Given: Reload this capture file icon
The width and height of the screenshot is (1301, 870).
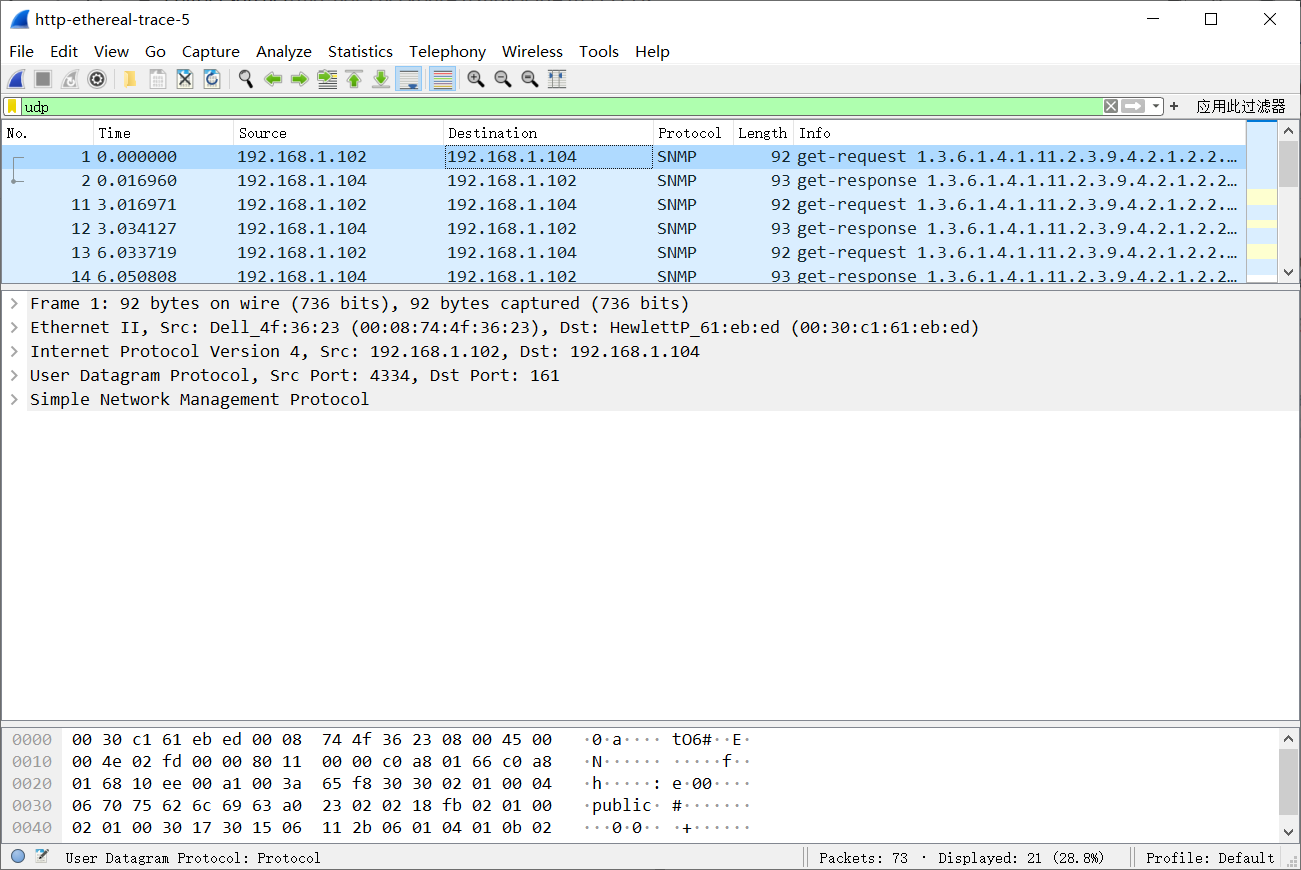Looking at the screenshot, I should 212,79.
